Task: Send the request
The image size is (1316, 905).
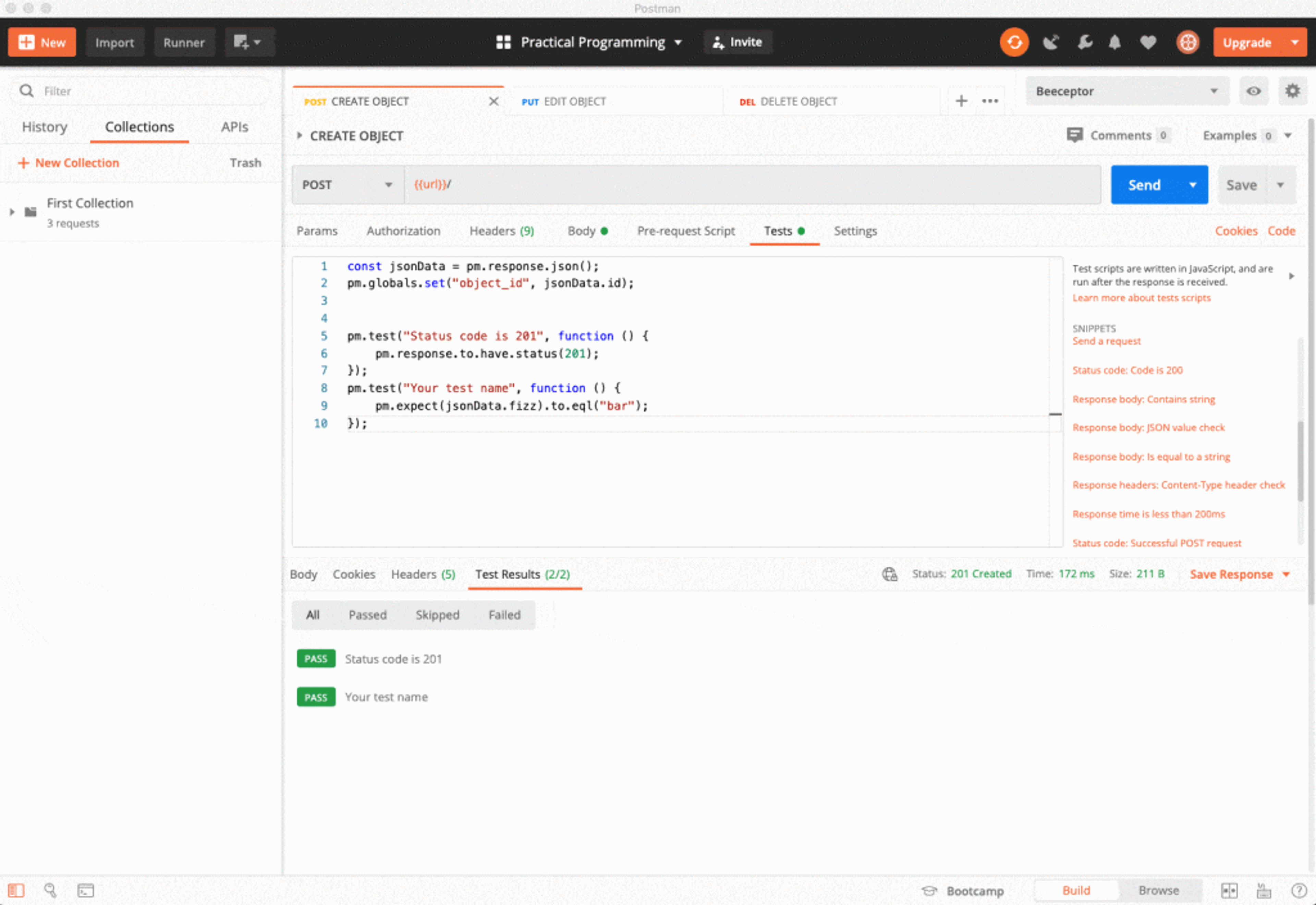Action: [x=1144, y=184]
